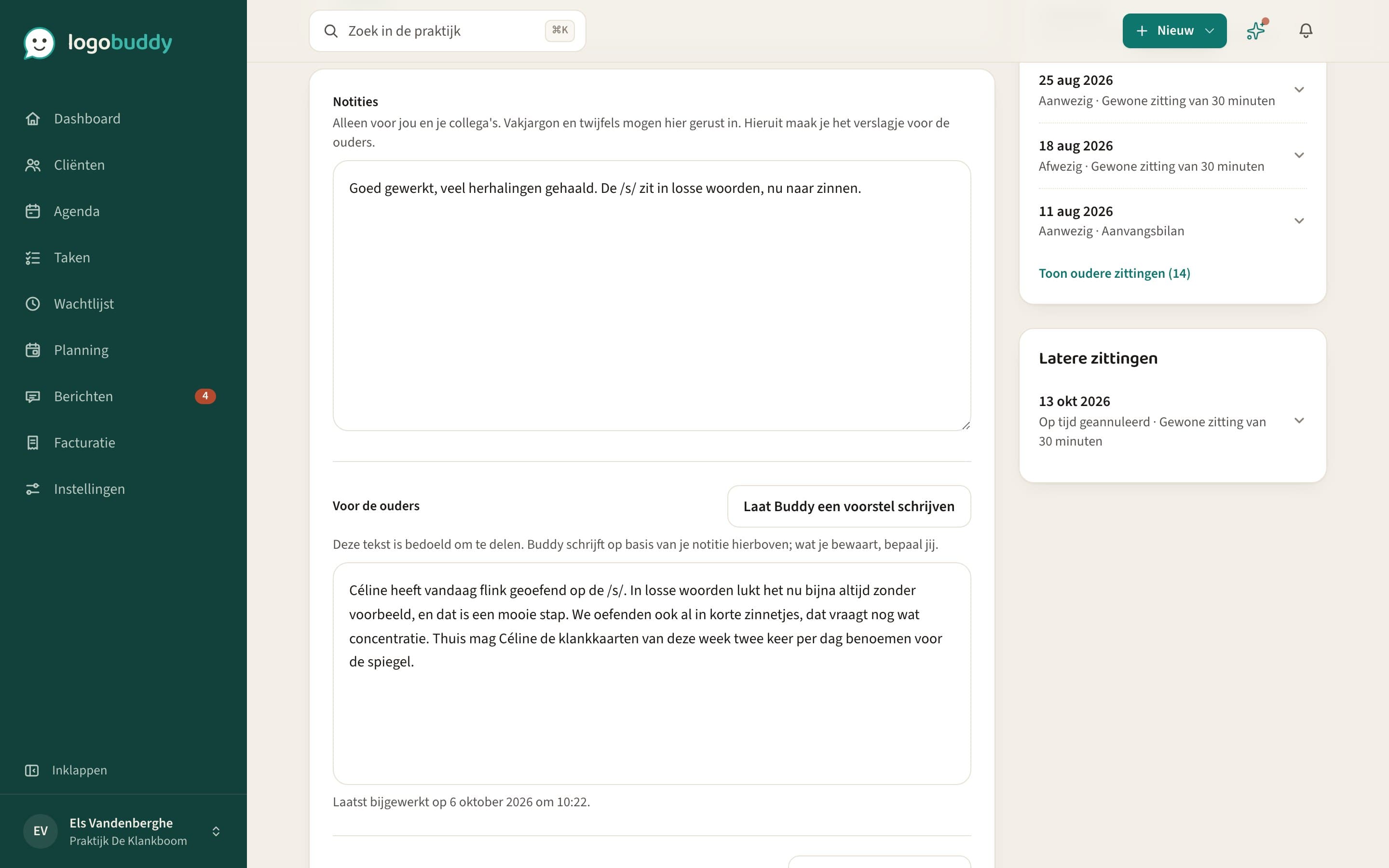Click into the Notities text area

pos(652,296)
